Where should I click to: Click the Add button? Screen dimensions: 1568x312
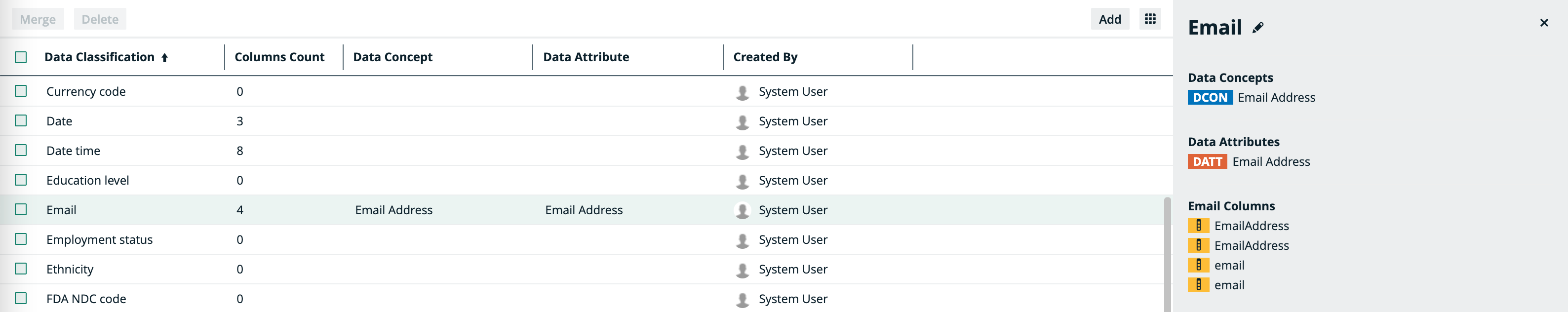(1110, 19)
